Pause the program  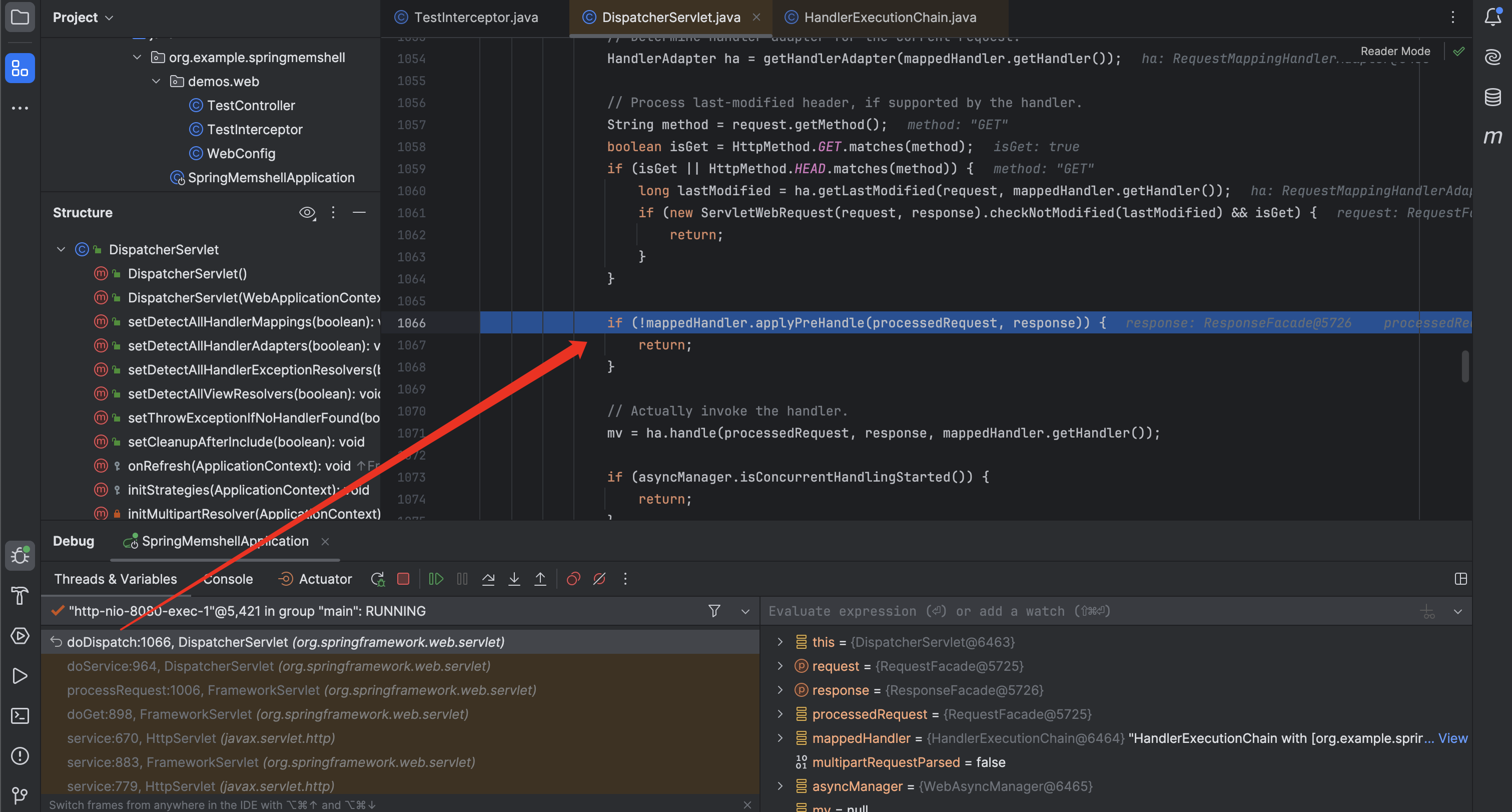(x=462, y=579)
